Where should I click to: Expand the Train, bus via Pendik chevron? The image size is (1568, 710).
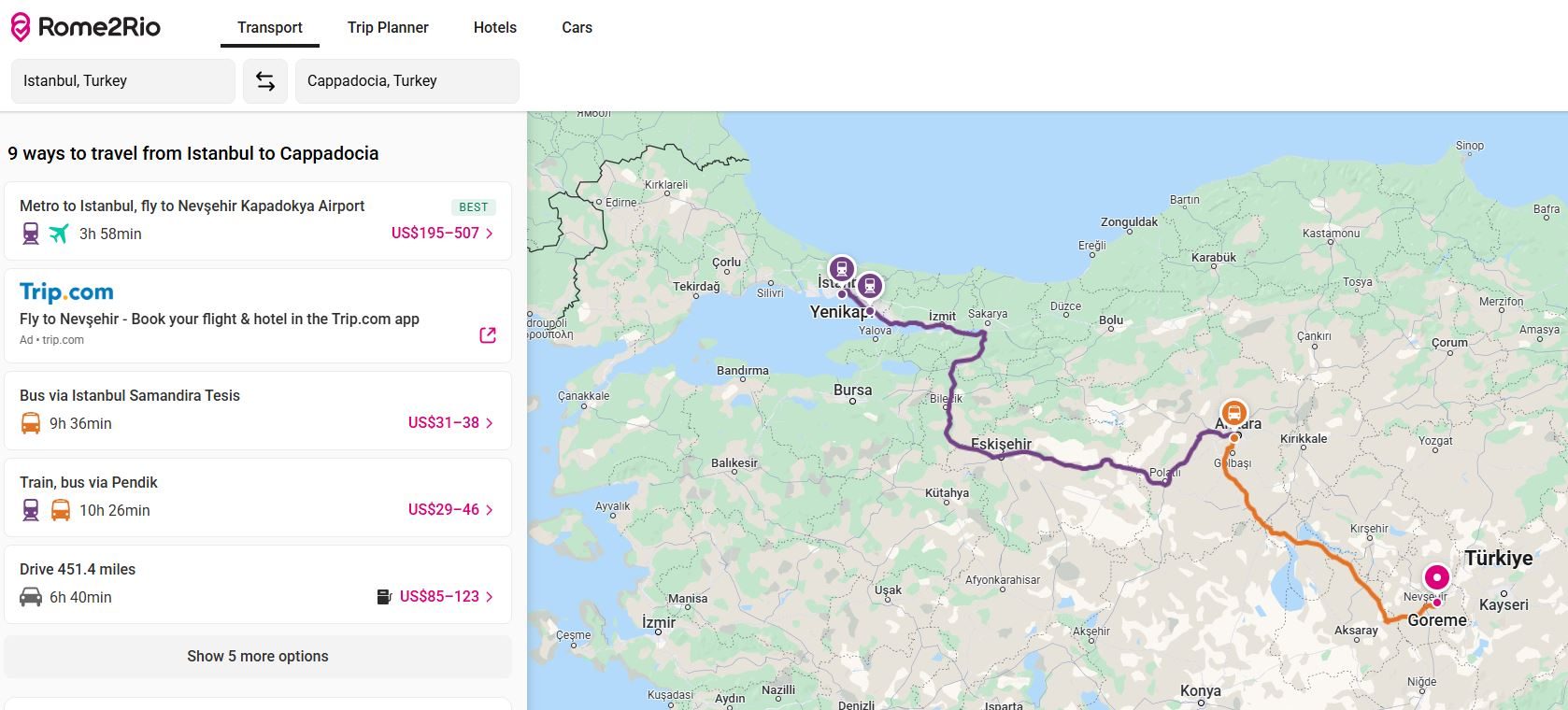(490, 510)
